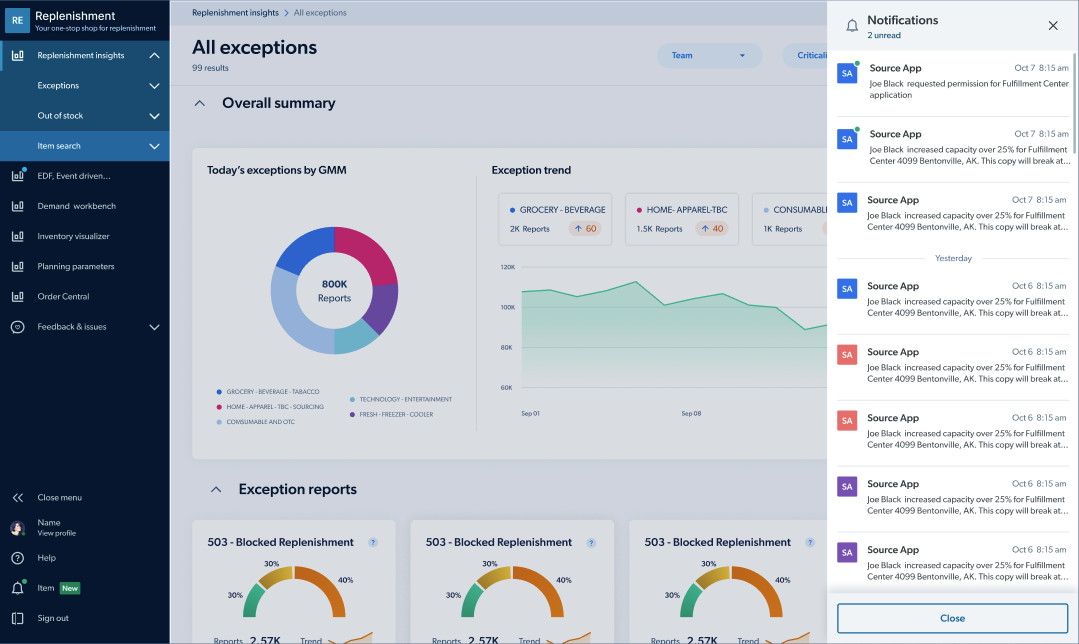Click the Feedback & issues heart icon
This screenshot has height=644, width=1079.
(x=18, y=327)
